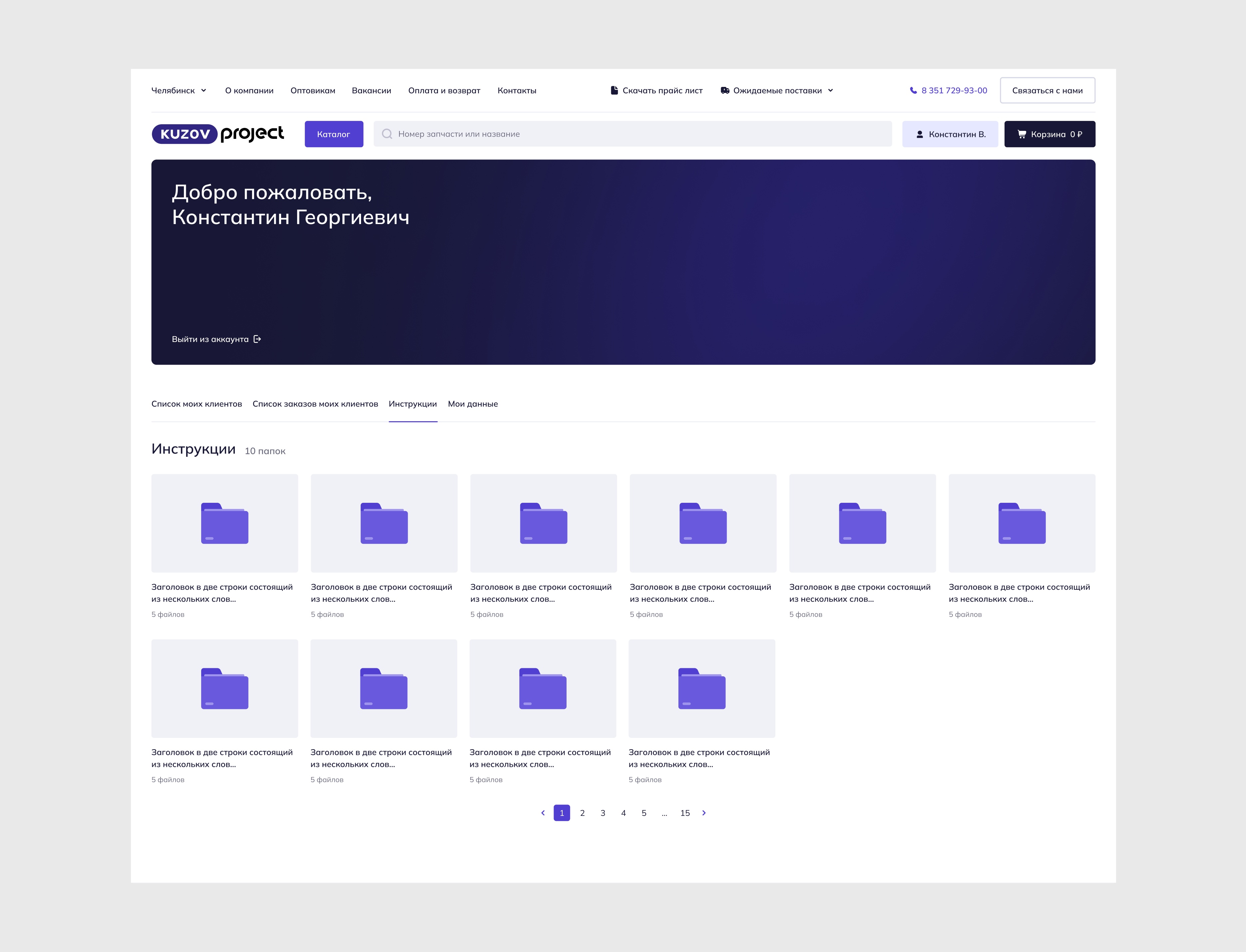Viewport: 1246px width, 952px height.
Task: Select the Инструкции tab
Action: (x=413, y=404)
